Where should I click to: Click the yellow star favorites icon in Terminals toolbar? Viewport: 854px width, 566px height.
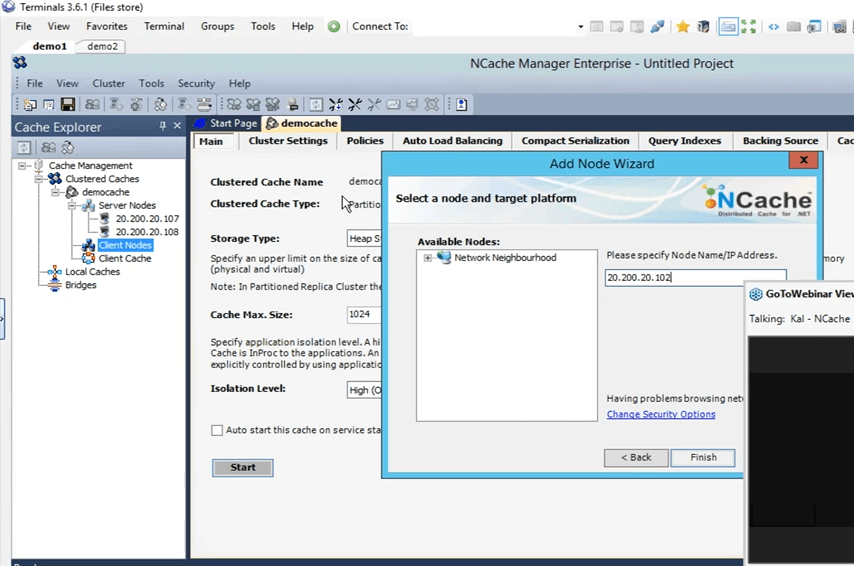682,26
